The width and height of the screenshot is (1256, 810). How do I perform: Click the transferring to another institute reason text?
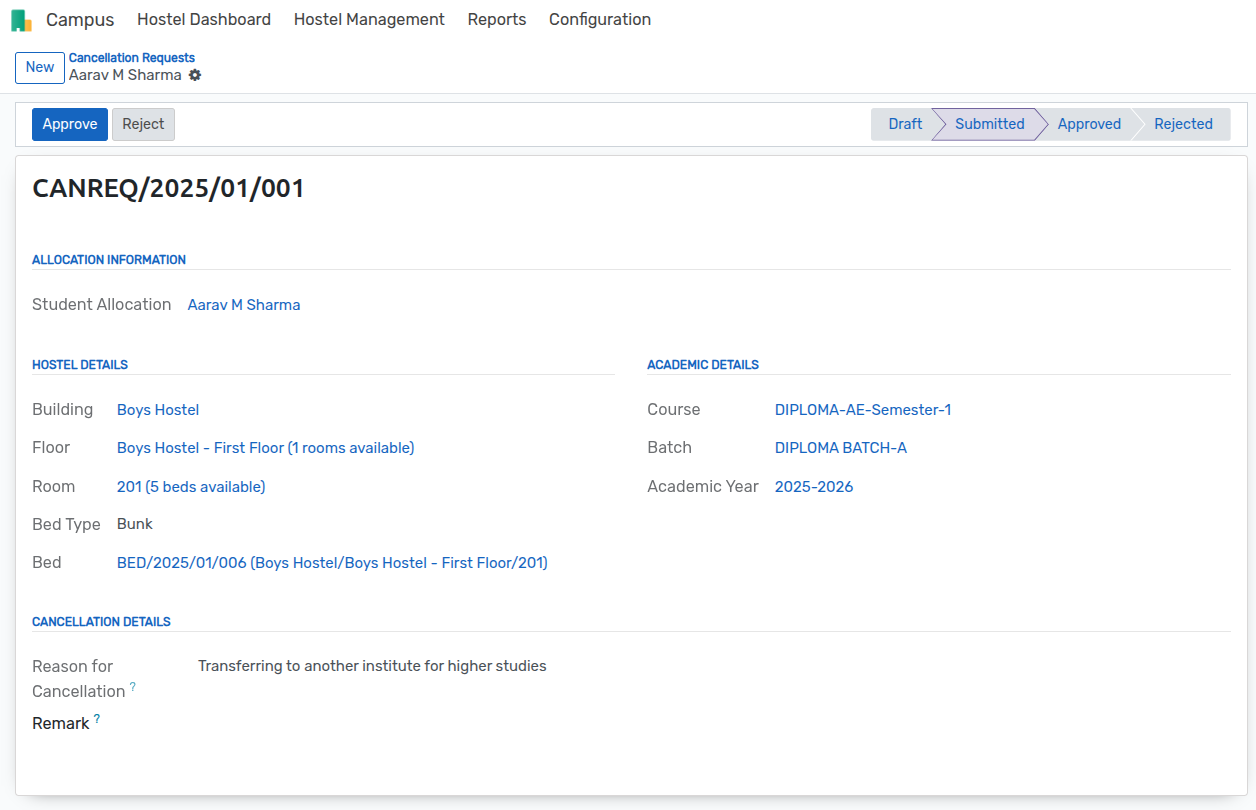372,666
